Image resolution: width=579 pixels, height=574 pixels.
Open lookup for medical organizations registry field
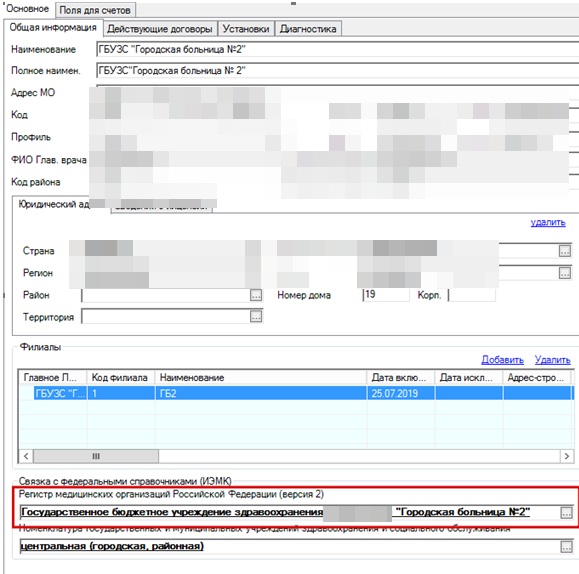566,512
